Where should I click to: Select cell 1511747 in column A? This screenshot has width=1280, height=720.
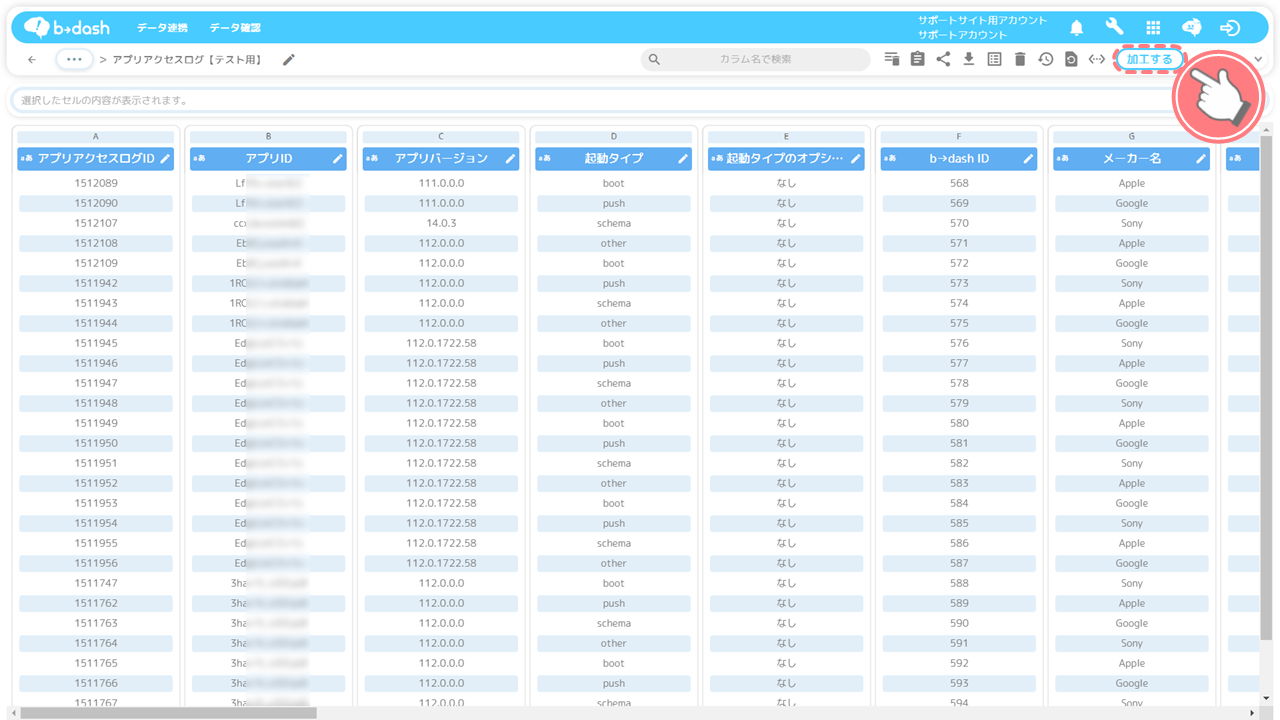point(96,583)
